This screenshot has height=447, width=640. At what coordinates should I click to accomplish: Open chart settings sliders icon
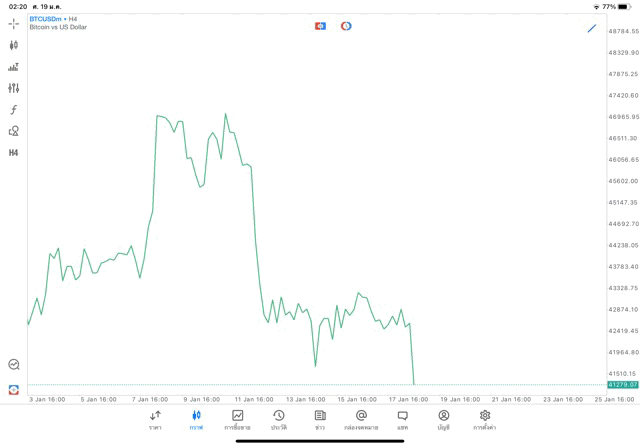(x=13, y=88)
